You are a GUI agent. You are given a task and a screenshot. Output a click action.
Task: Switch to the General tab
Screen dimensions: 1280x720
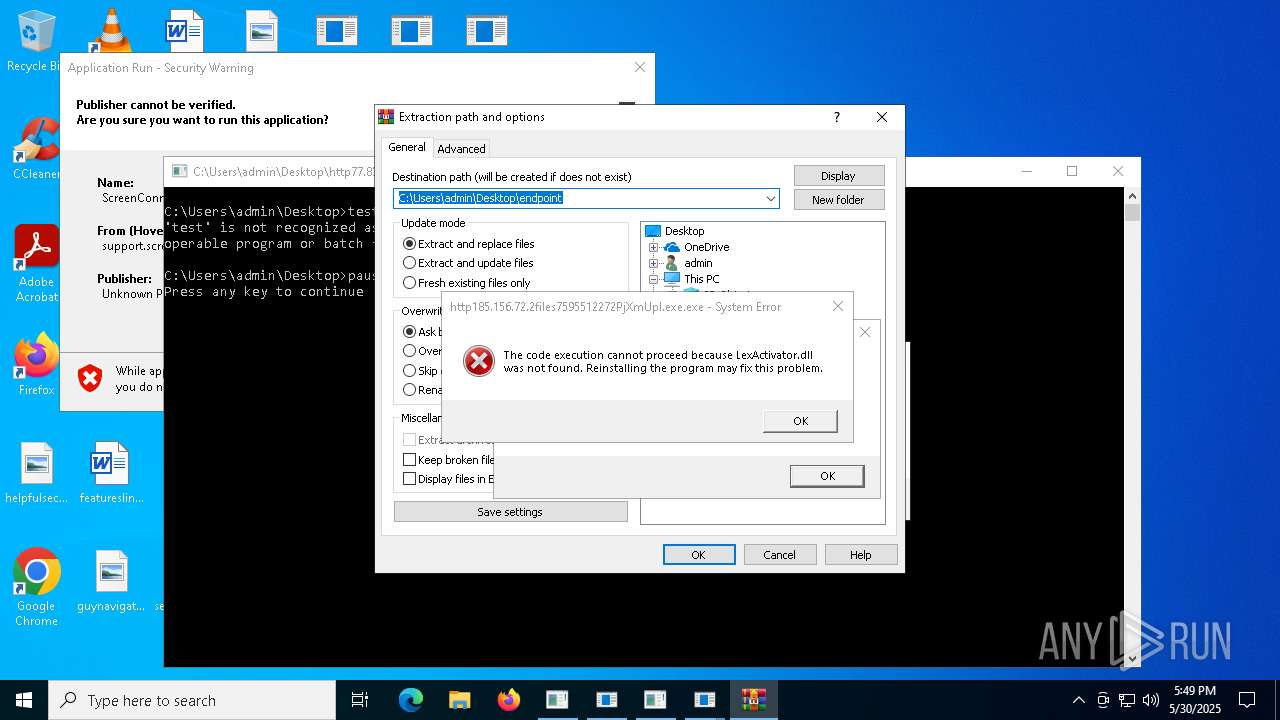(x=407, y=147)
